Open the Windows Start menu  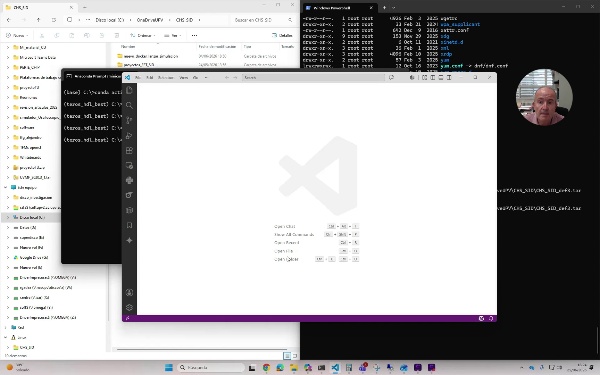click(x=169, y=367)
